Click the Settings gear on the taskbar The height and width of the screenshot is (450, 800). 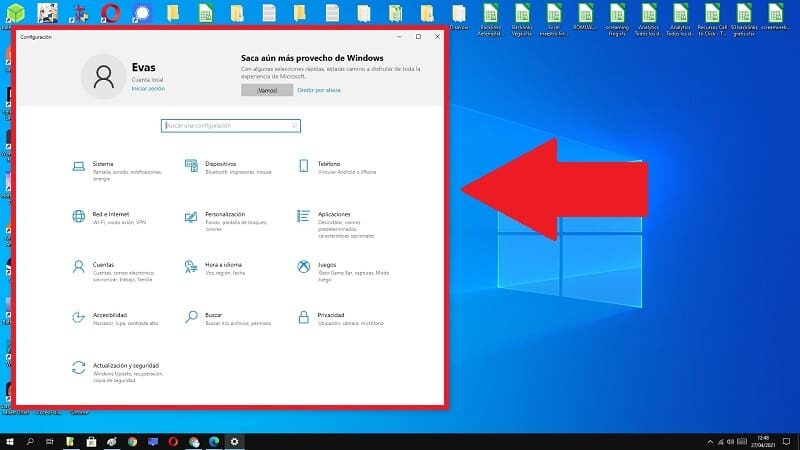(x=235, y=442)
